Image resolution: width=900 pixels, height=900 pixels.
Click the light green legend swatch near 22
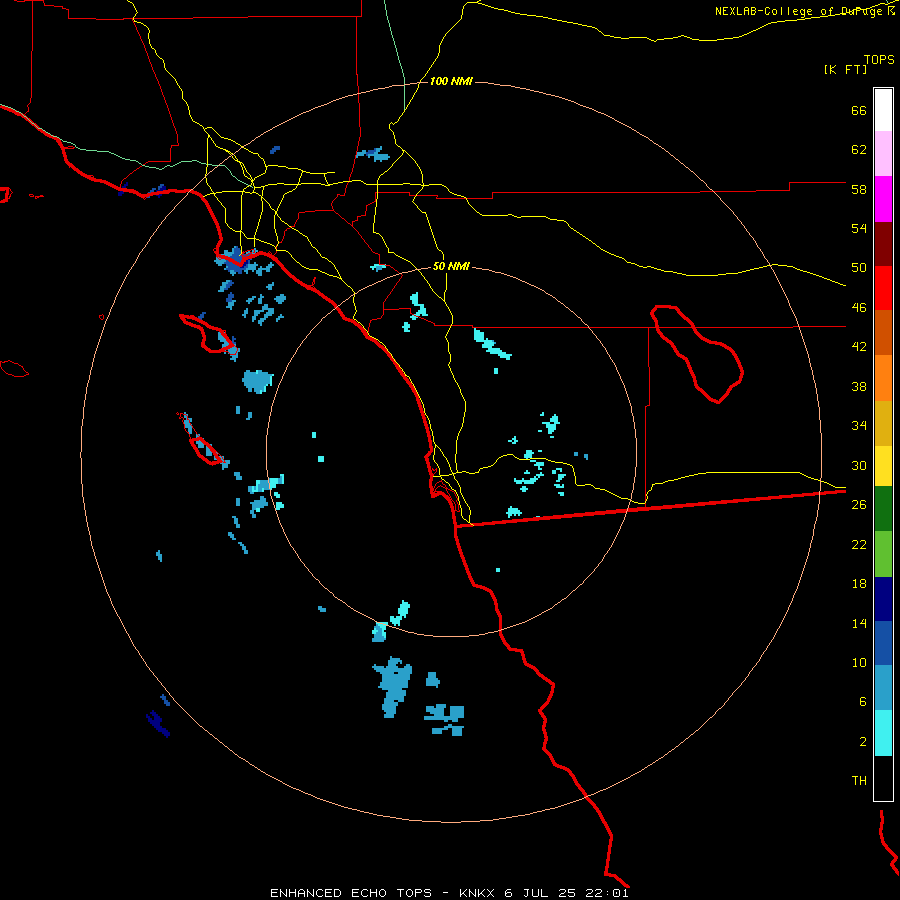tap(883, 554)
